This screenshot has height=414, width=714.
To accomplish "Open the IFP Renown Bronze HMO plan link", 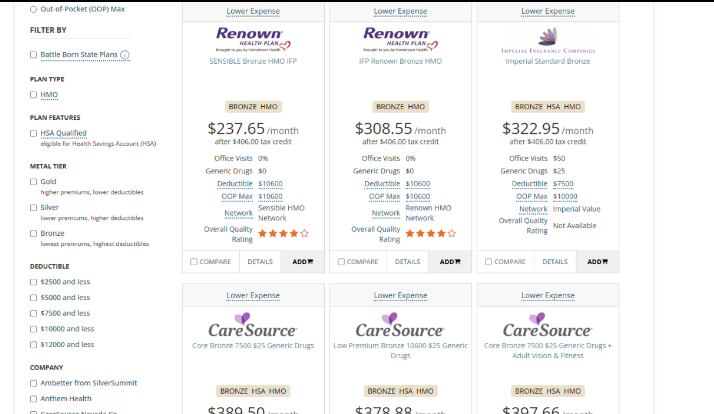I will 401,61.
